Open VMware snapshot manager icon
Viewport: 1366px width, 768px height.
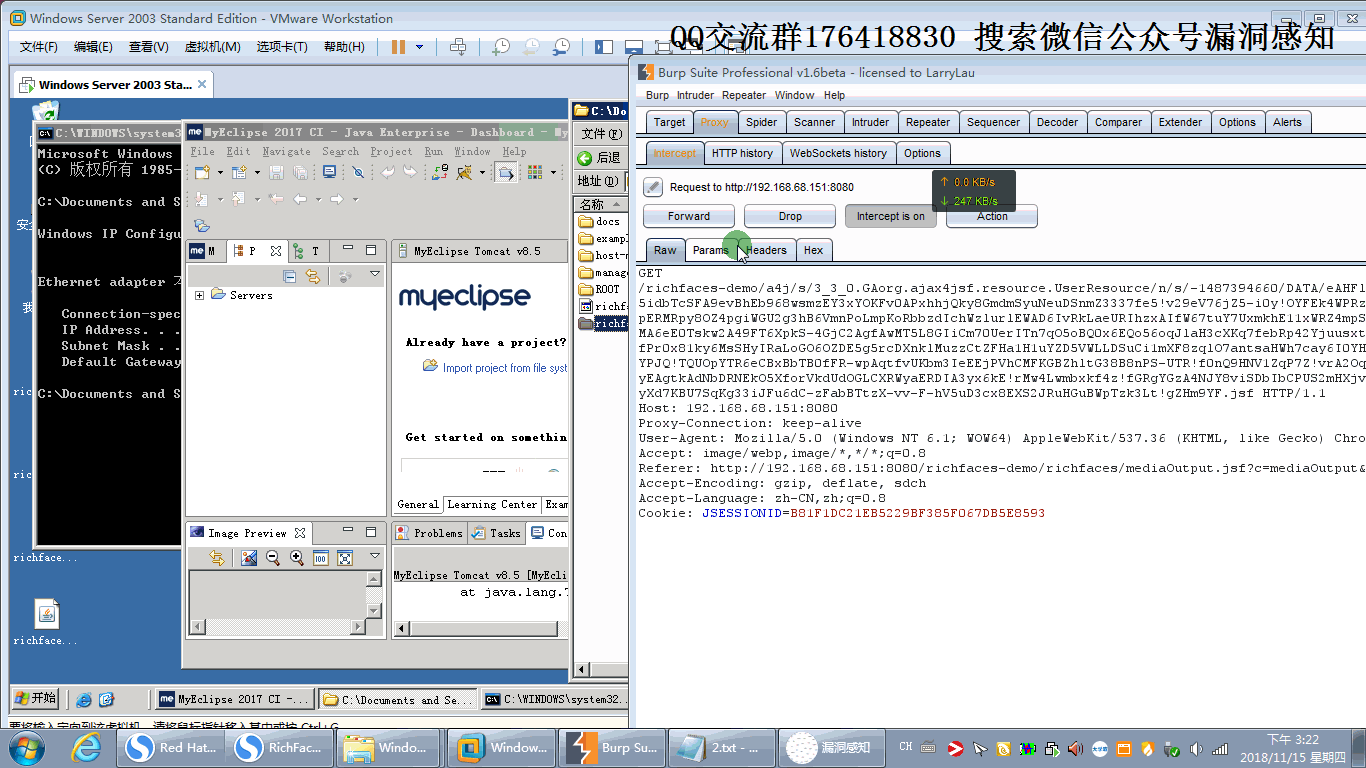(562, 47)
